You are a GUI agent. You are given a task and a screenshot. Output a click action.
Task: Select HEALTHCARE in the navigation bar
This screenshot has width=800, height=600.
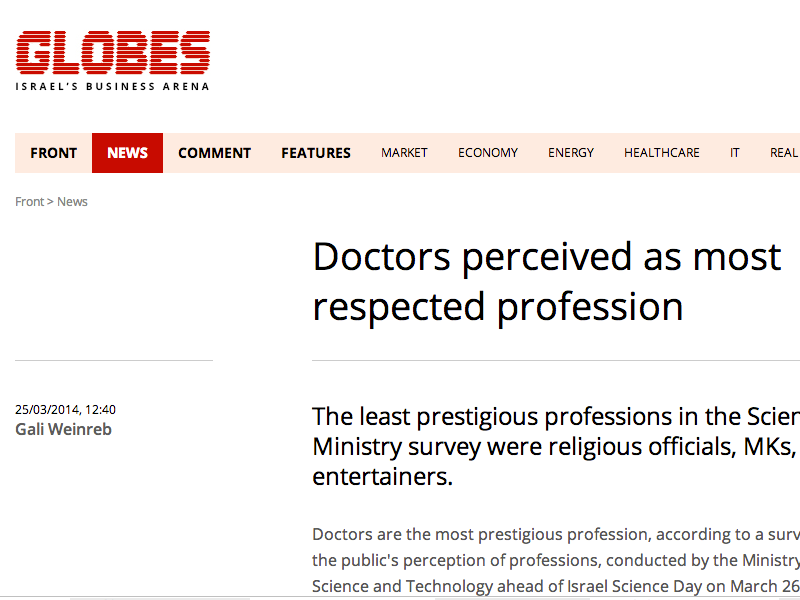[x=662, y=153]
